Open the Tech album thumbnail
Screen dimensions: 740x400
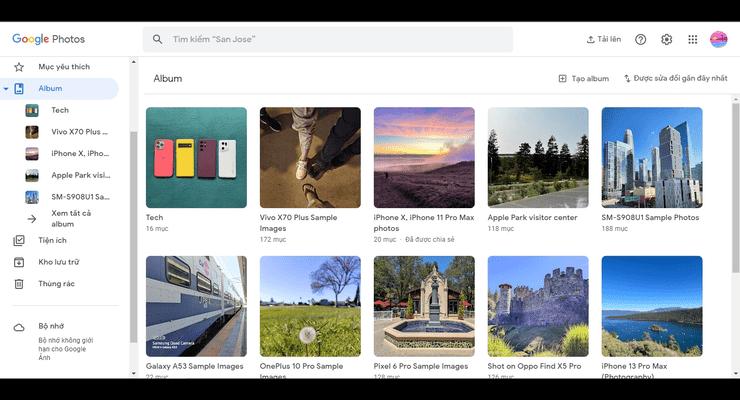coord(196,158)
